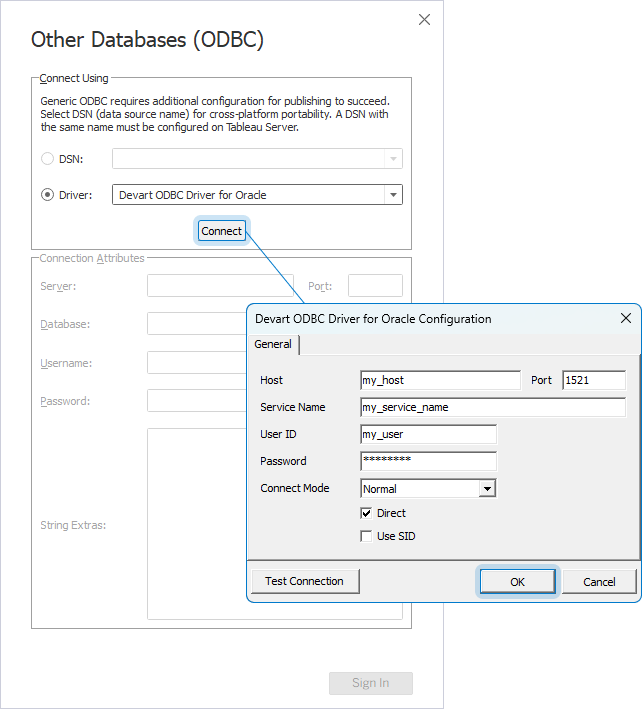Open the DSN dropdown list
This screenshot has width=642, height=709.
(x=393, y=159)
